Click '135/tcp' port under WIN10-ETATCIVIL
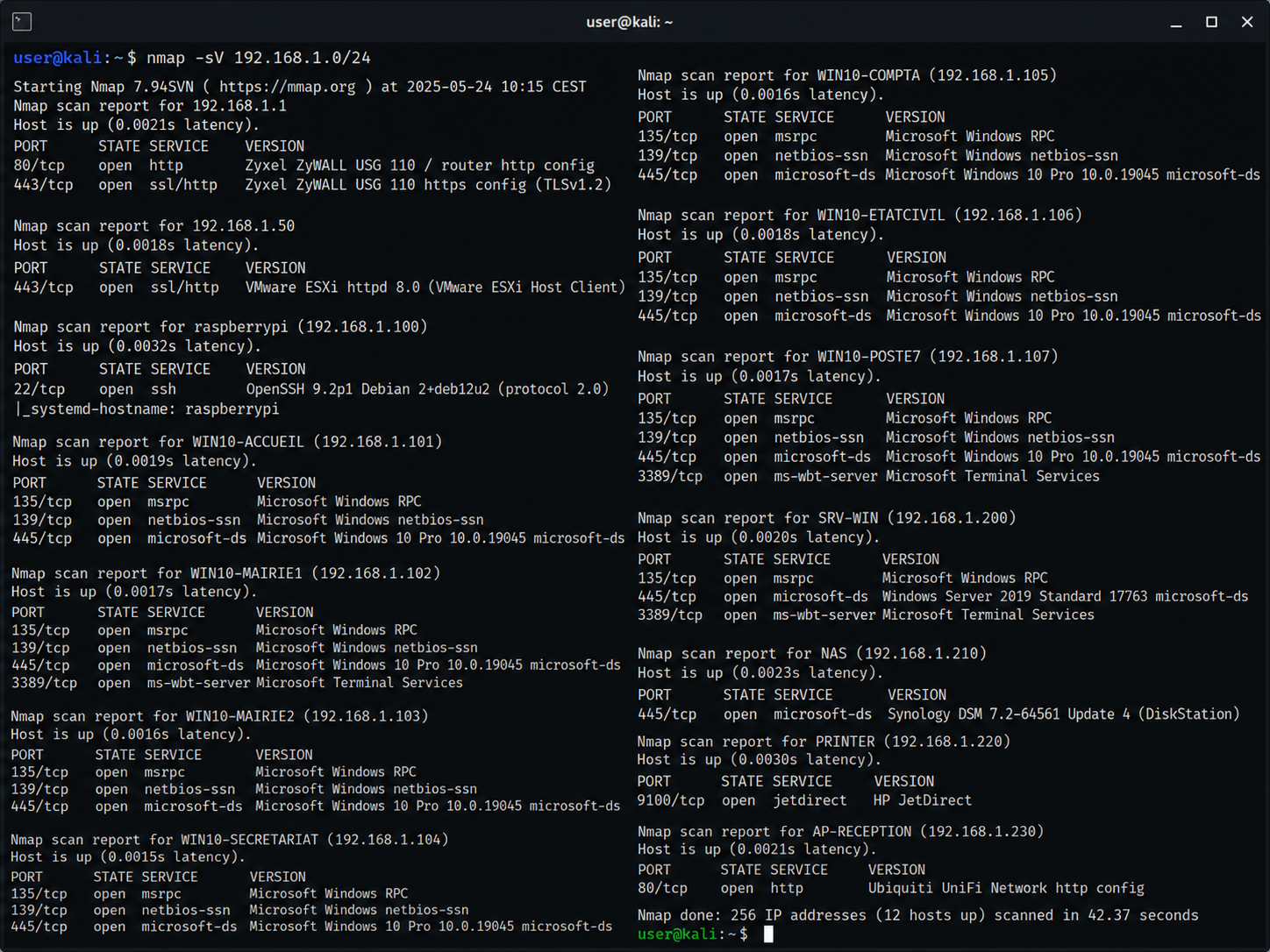Viewport: 1270px width, 952px height. pos(667,277)
